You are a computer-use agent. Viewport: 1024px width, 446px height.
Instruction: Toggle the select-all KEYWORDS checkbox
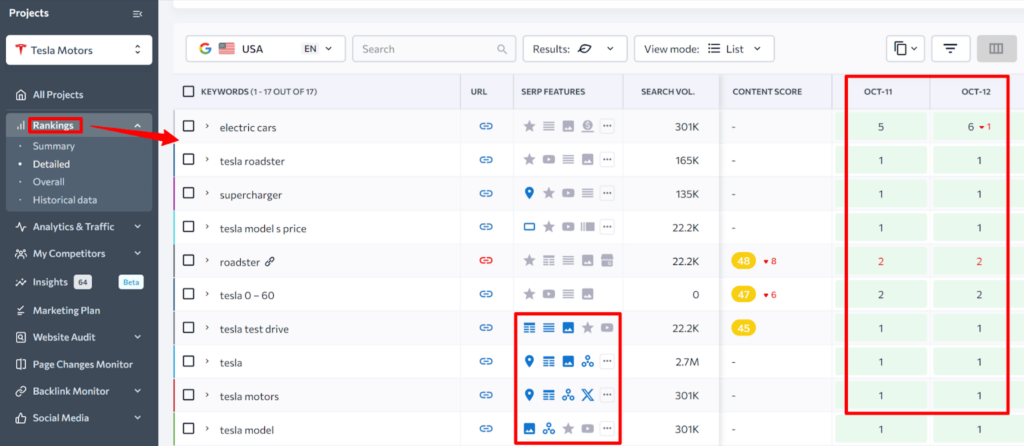coord(189,92)
